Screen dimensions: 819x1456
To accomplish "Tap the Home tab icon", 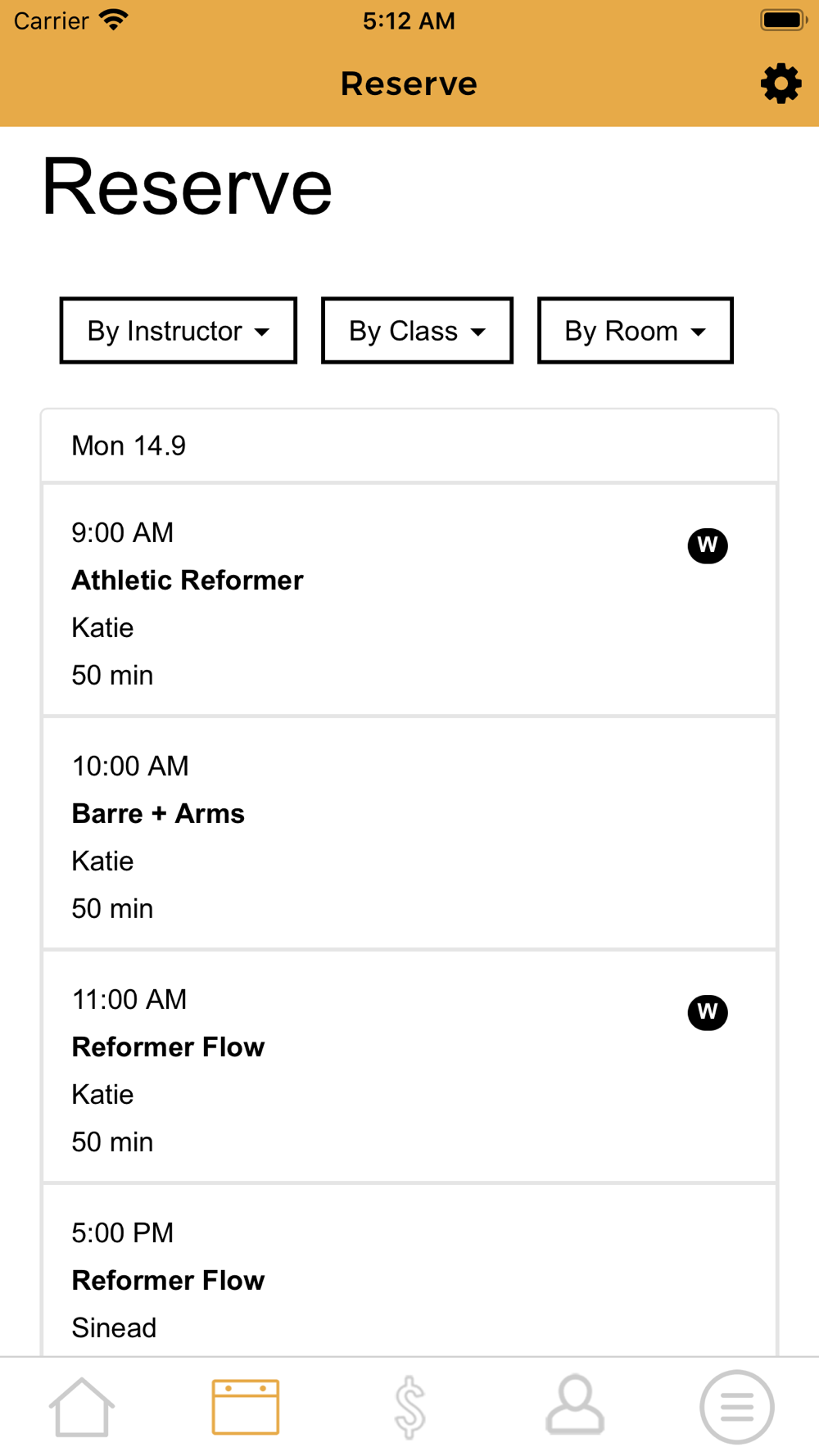I will point(82,1406).
